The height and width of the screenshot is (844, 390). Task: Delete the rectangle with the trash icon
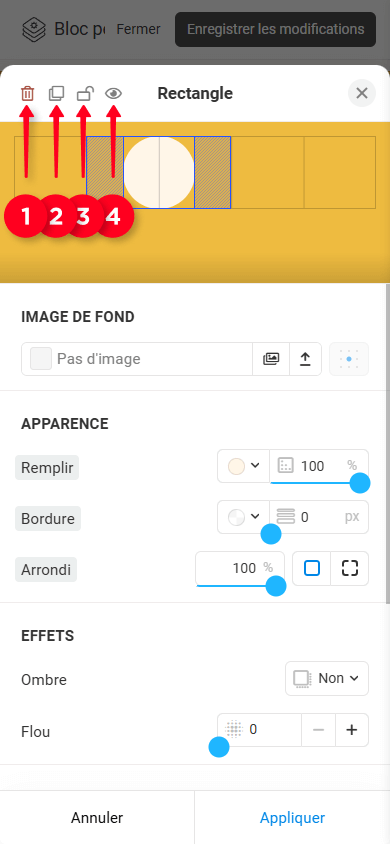click(27, 94)
